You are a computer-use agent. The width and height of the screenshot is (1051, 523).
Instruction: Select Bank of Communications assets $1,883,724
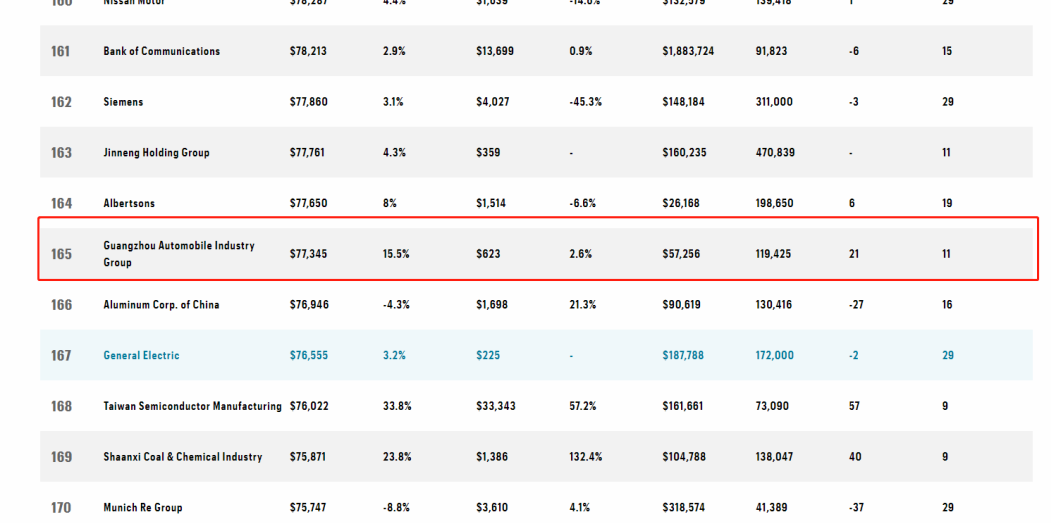point(688,51)
